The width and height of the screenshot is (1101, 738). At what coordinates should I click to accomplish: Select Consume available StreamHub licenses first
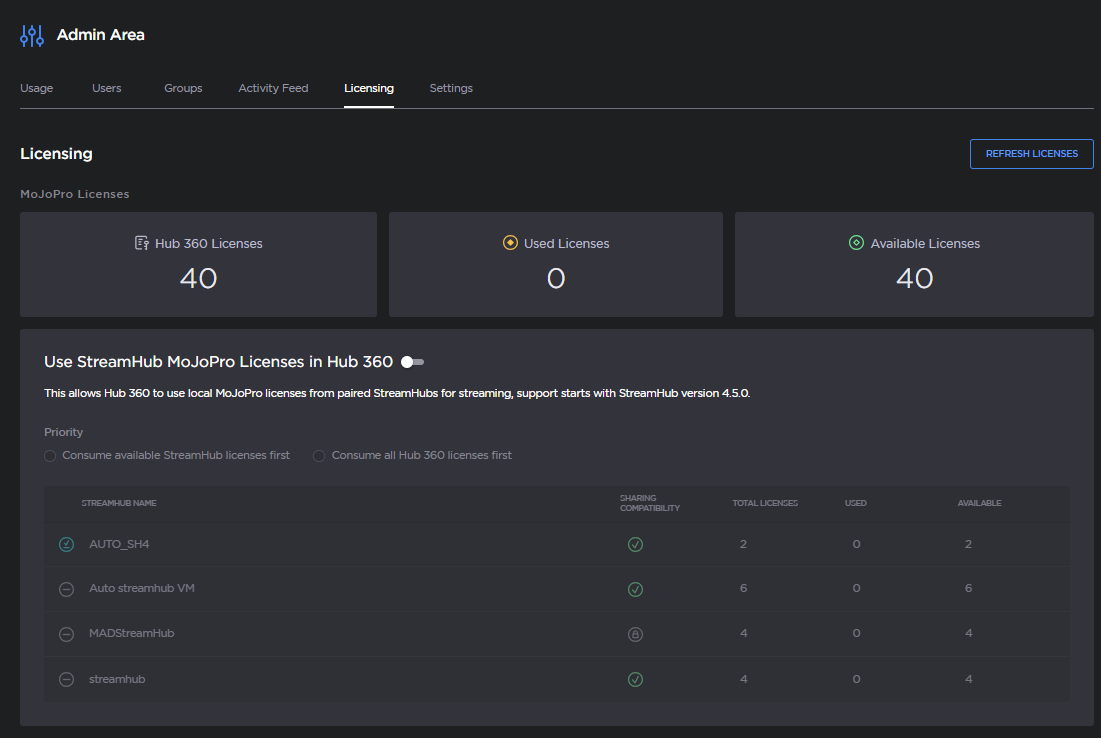click(50, 456)
